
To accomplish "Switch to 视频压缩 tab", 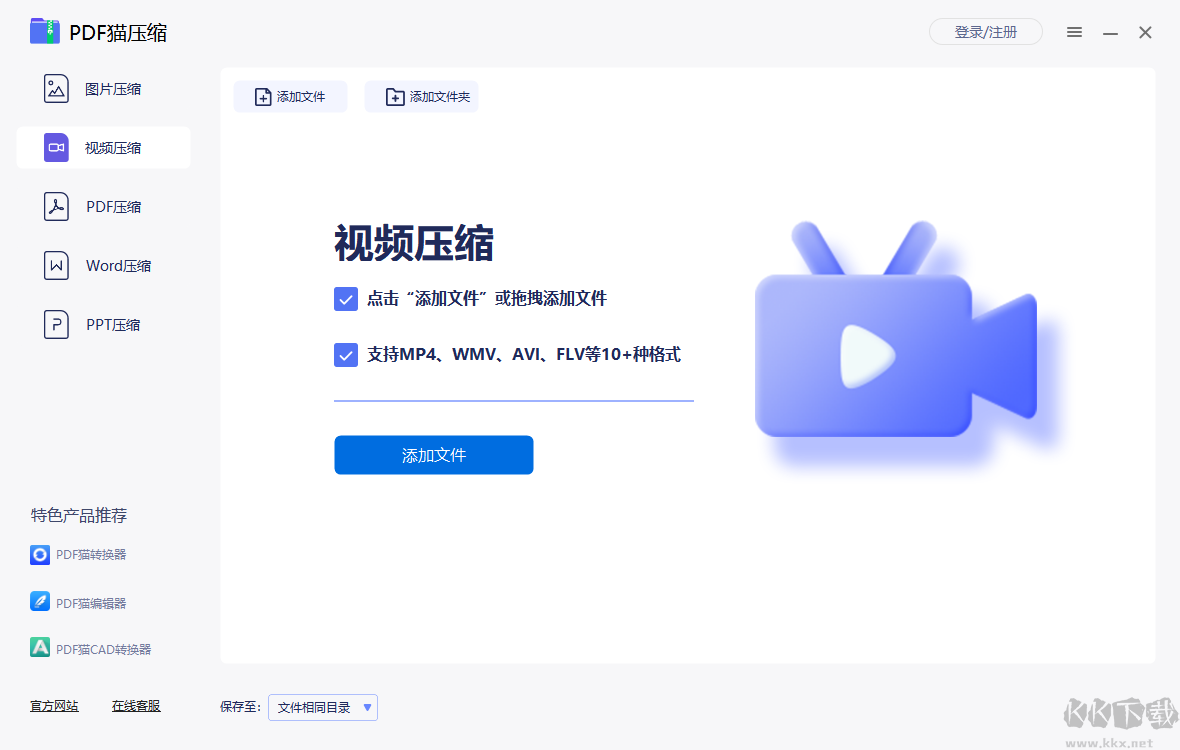I will (104, 147).
